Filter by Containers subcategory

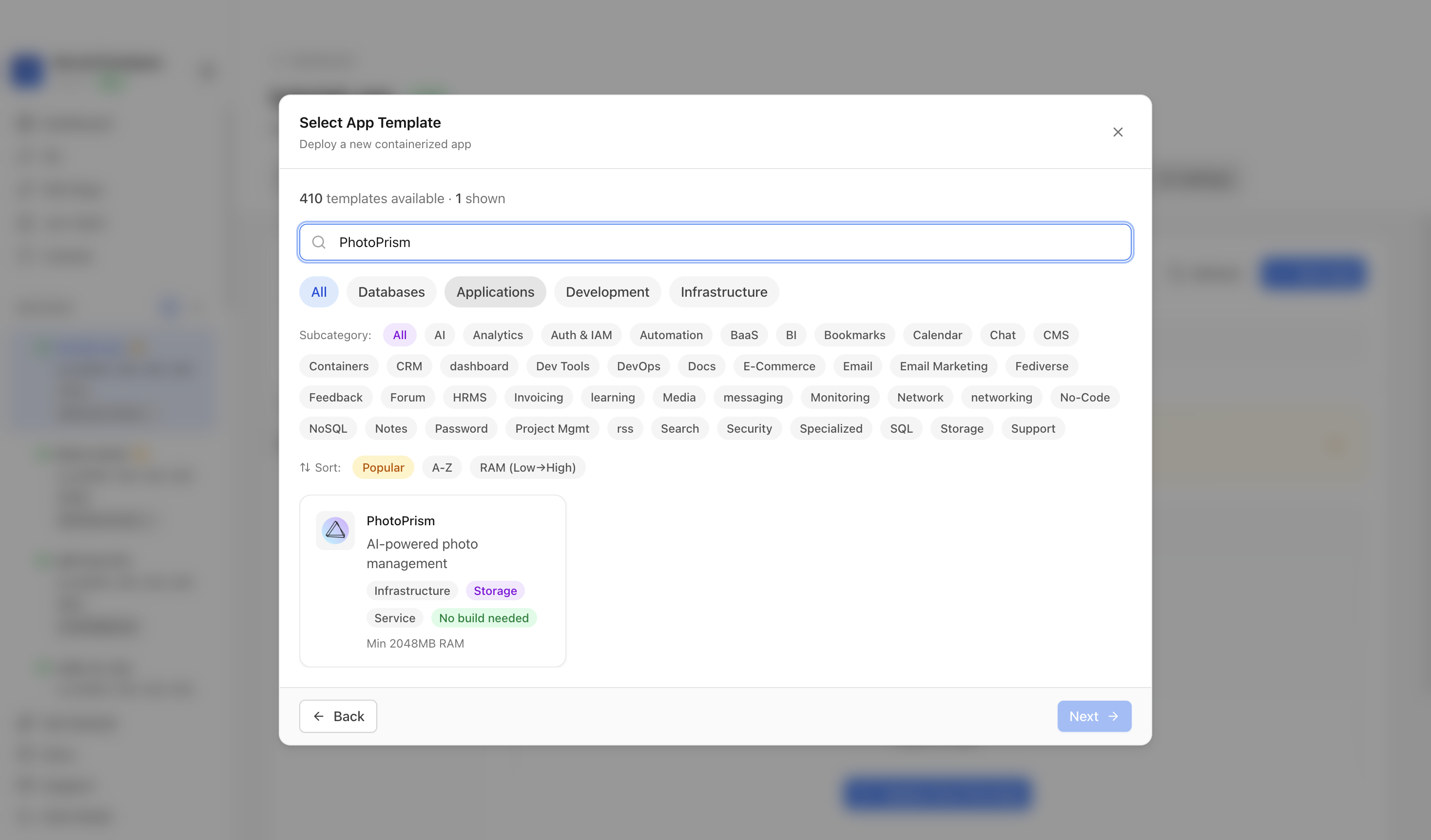[338, 366]
